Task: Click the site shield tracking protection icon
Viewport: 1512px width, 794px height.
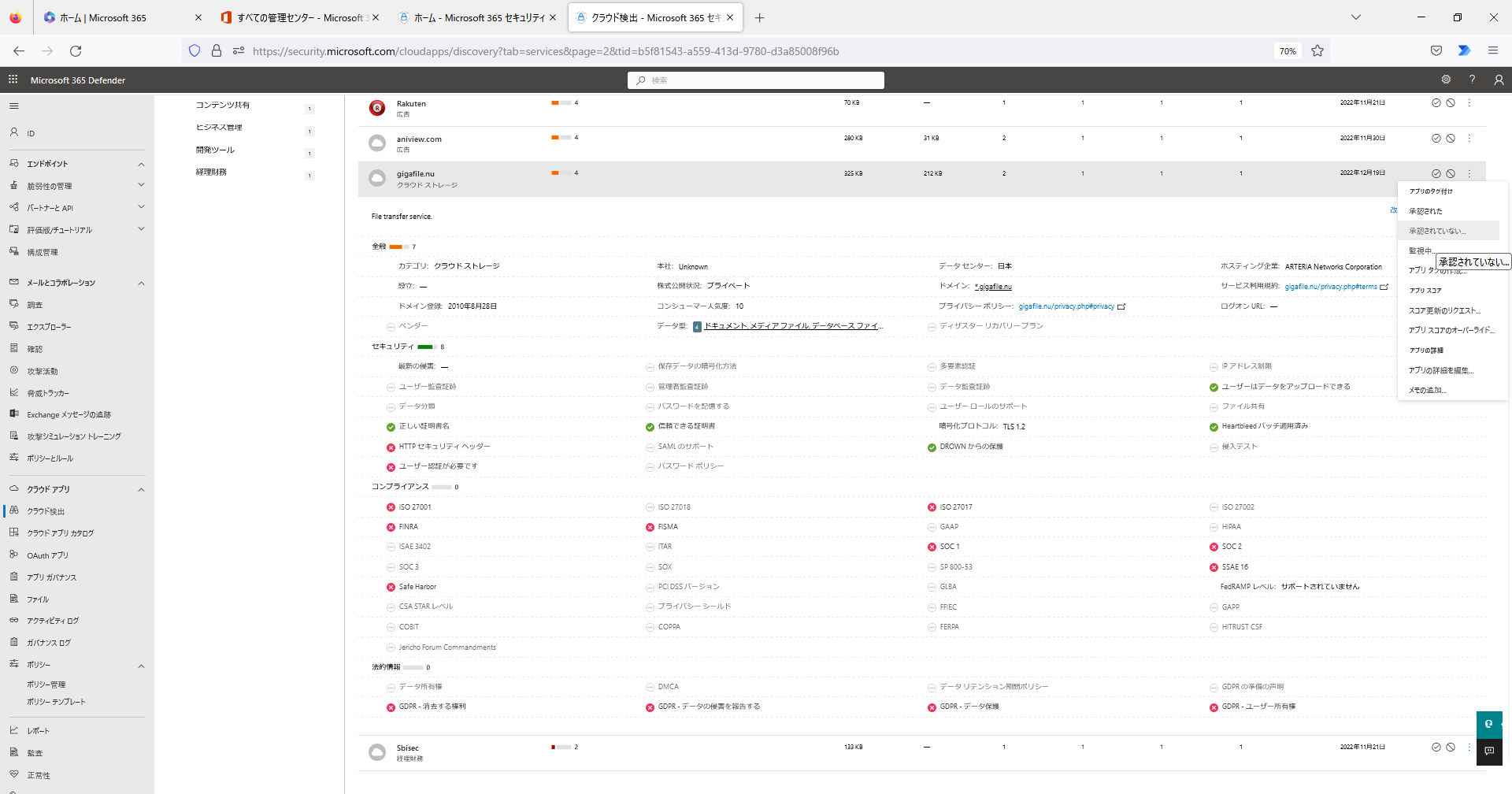Action: click(195, 51)
